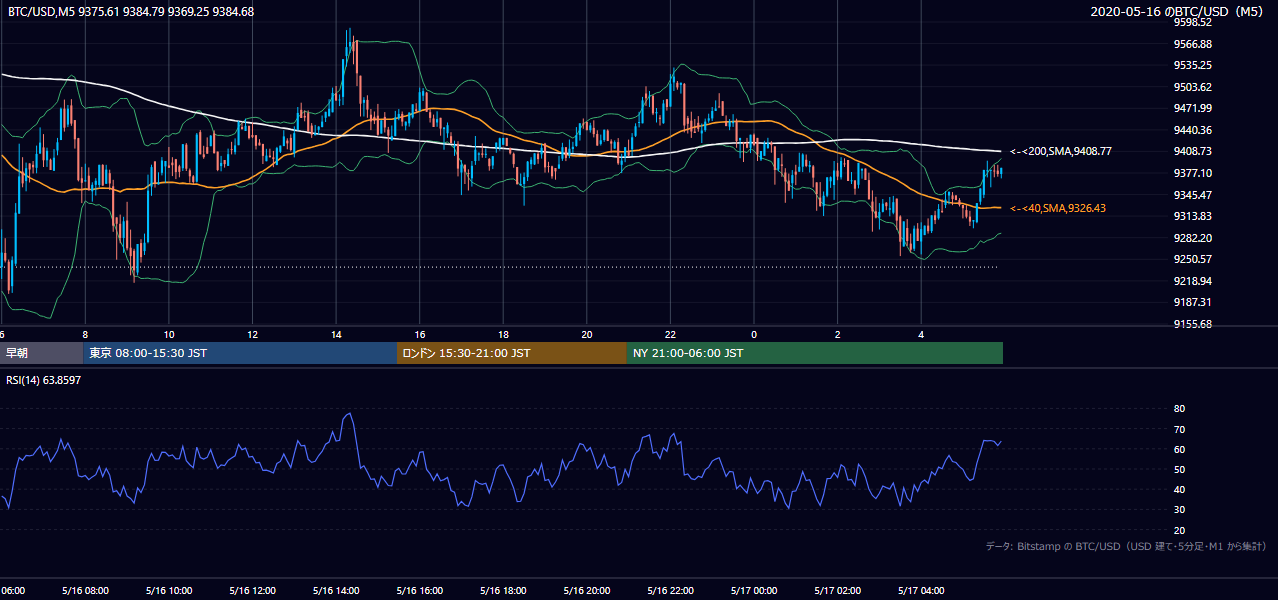Click the 5/17 00:00 time label
The height and width of the screenshot is (600, 1278).
pyautogui.click(x=754, y=591)
